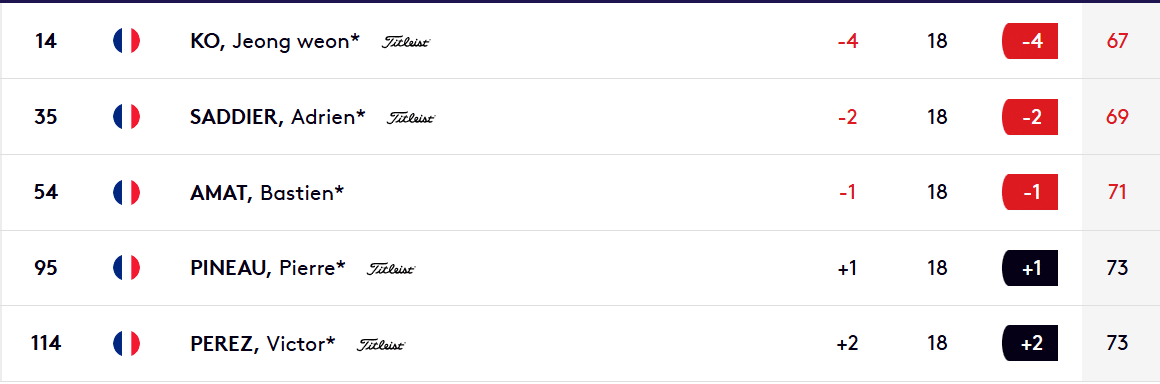Click the round score 67
Screen dimensions: 1160x384
point(1117,41)
